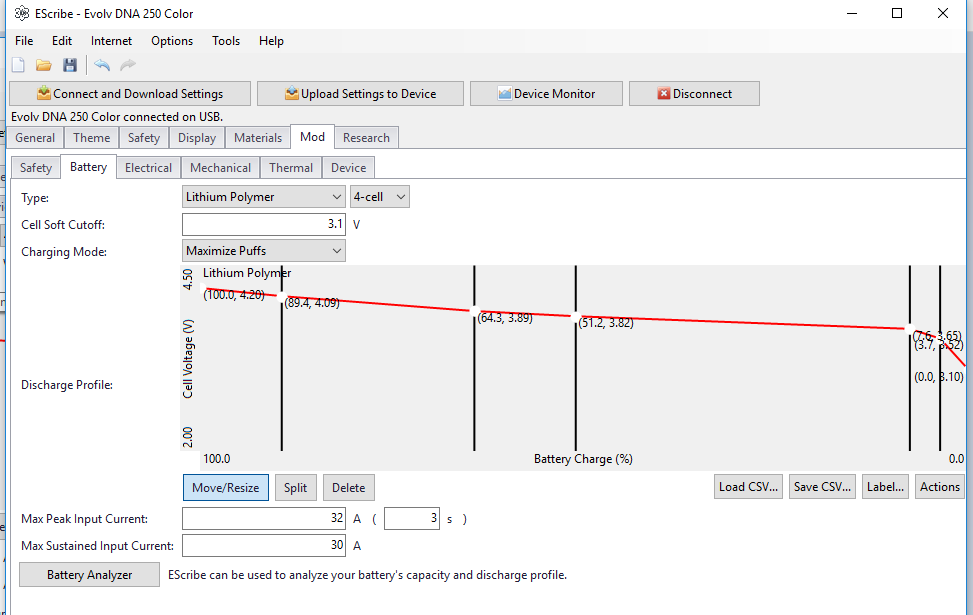Switch to the Thermal tab
The image size is (973, 615).
point(291,168)
